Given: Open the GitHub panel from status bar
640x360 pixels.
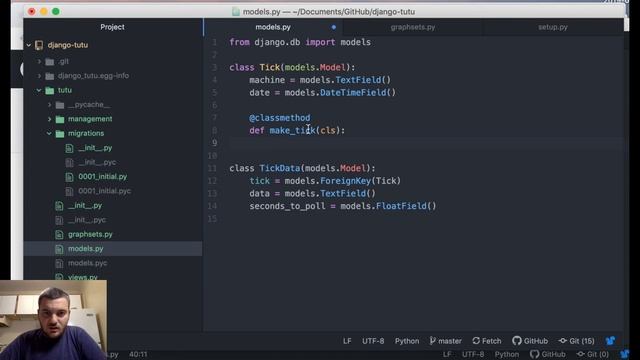Looking at the screenshot, I should 530,341.
